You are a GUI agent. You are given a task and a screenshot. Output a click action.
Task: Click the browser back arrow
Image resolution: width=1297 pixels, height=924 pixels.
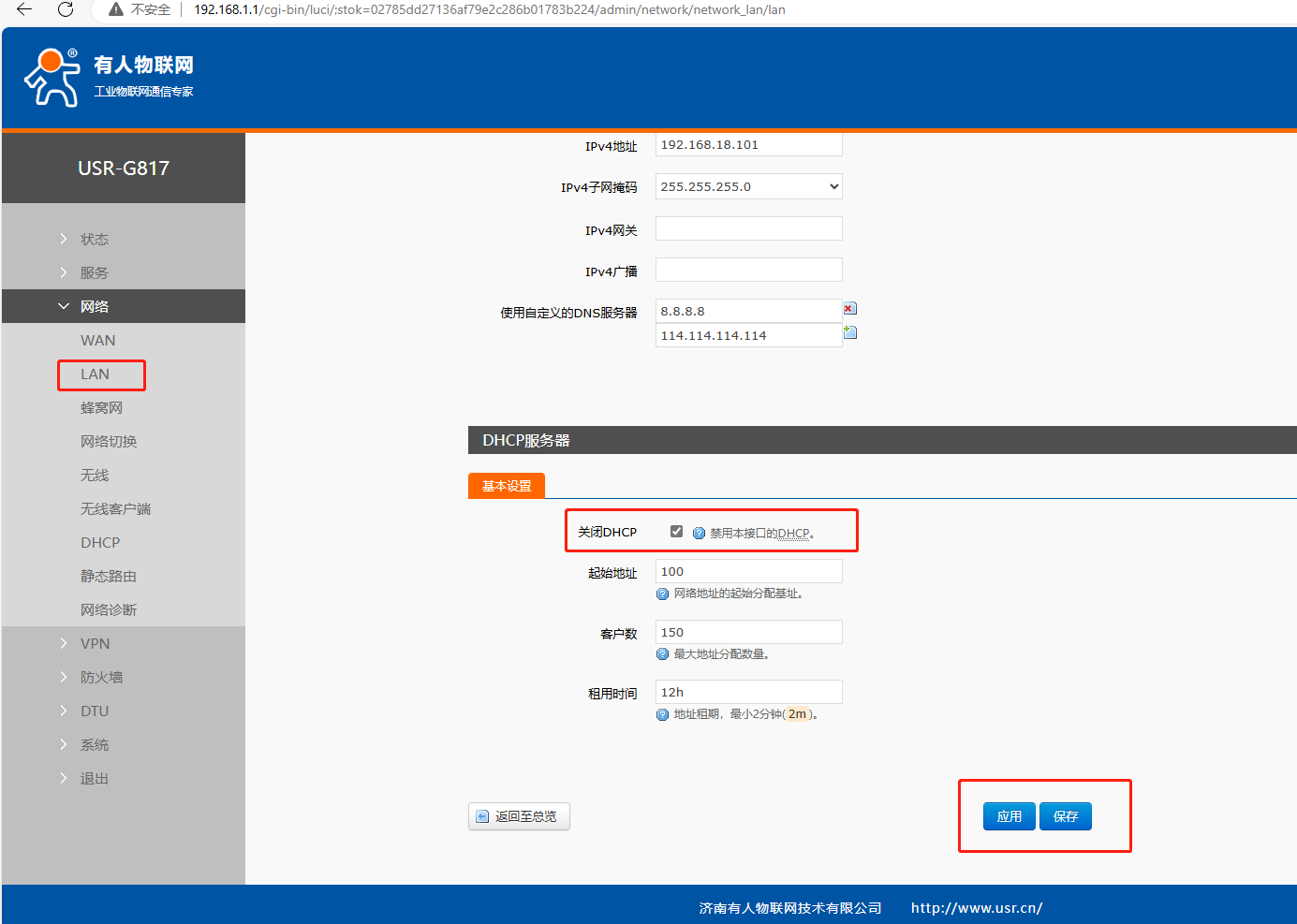(24, 9)
